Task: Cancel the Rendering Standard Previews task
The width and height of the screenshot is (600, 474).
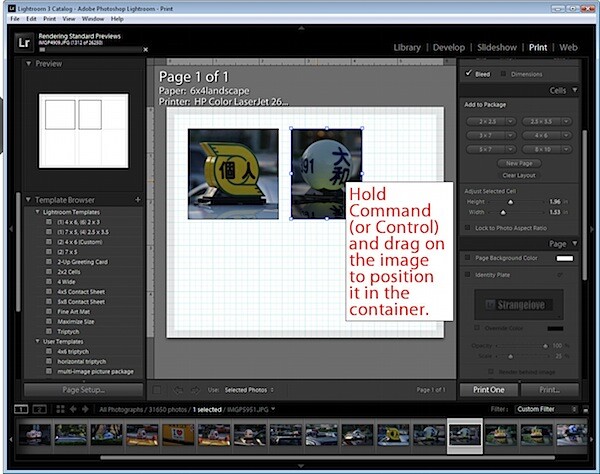Action: (145, 50)
